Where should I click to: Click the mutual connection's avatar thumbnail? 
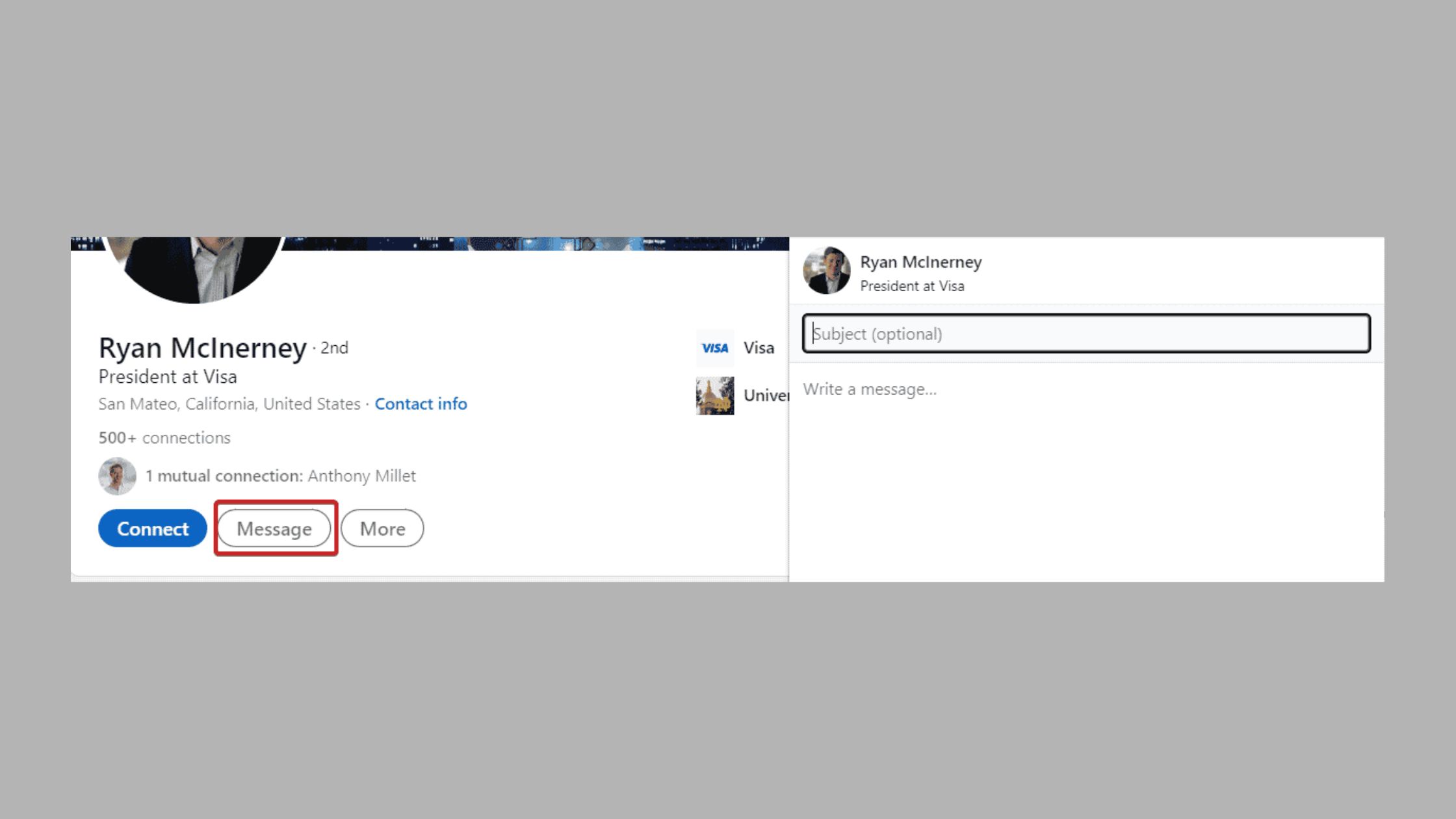(x=118, y=476)
